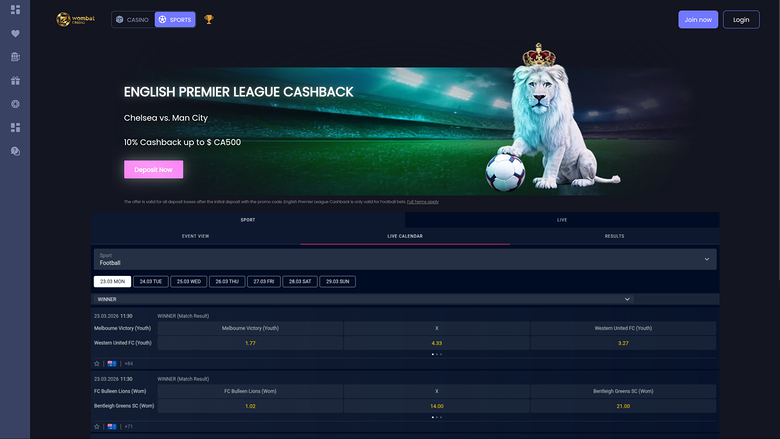
Task: Open the LIVE CALENDAR tab
Action: tap(405, 236)
